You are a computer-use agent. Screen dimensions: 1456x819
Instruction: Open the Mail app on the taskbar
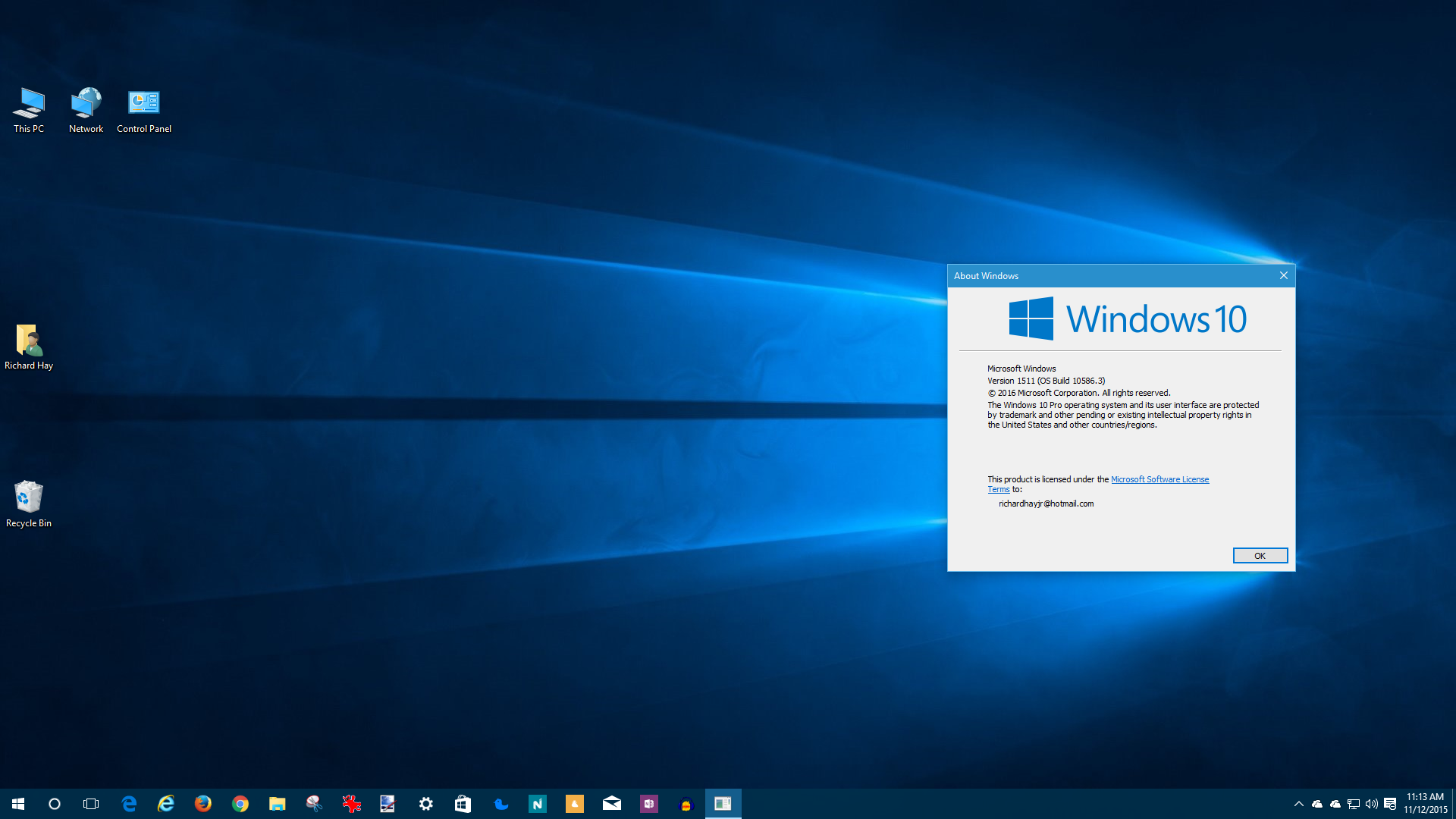(612, 804)
